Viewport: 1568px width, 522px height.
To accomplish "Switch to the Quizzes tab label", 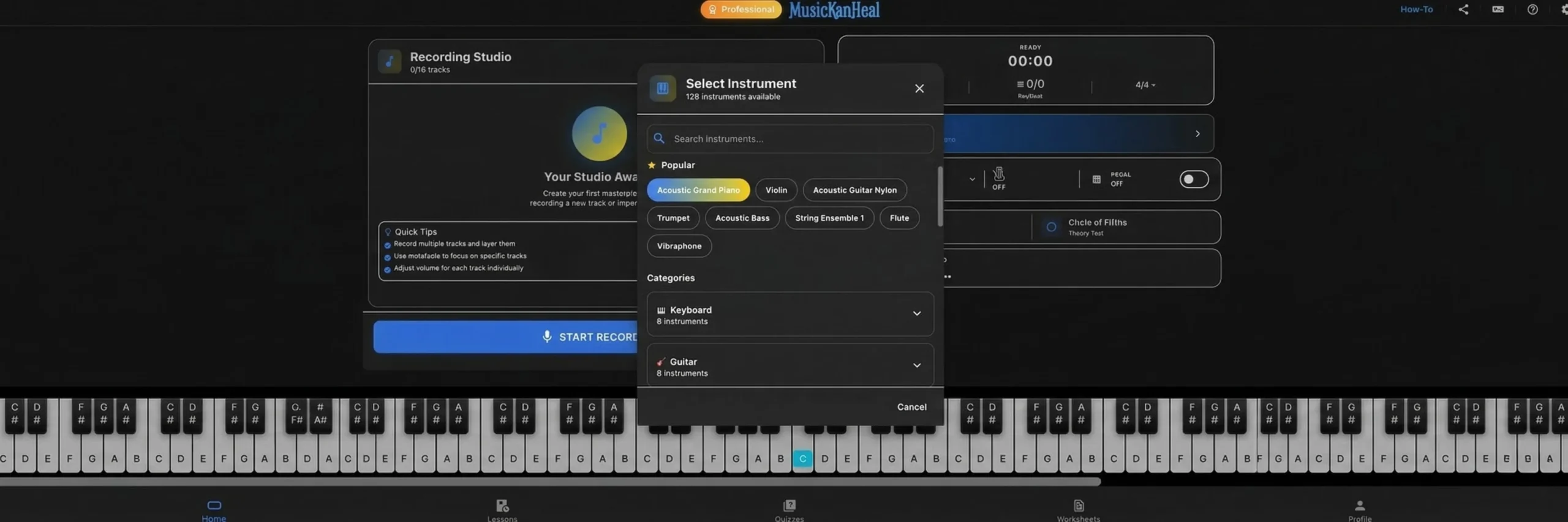I will (x=789, y=518).
